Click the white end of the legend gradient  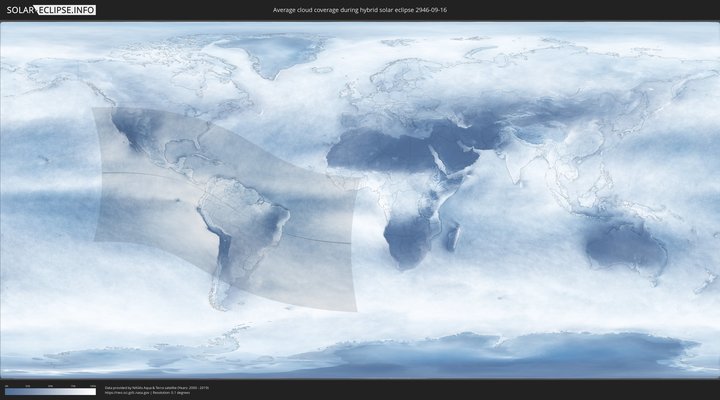[x=93, y=392]
